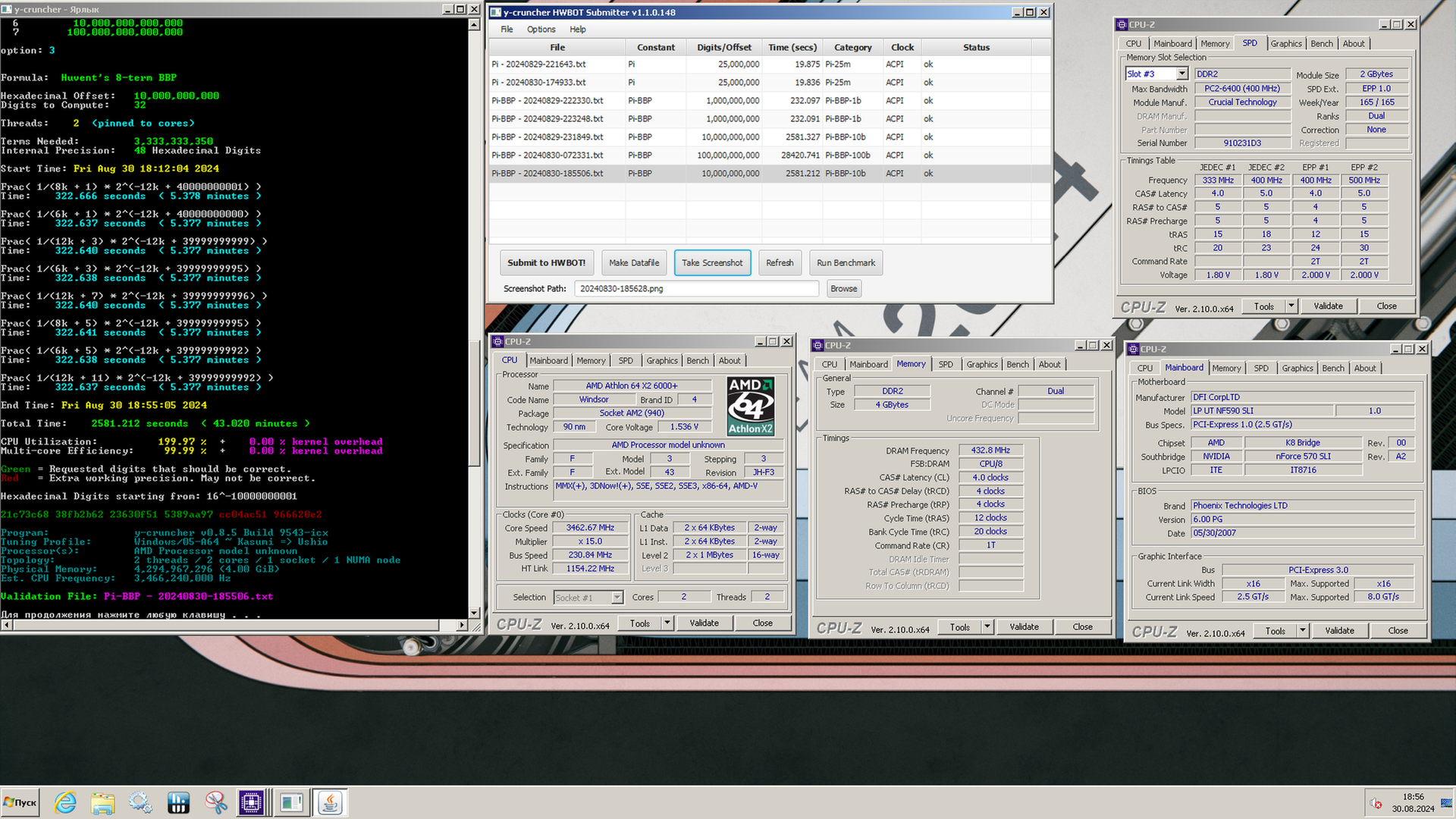Open the SPD tab in Memory window
This screenshot has width=1456, height=819.
pyautogui.click(x=946, y=365)
